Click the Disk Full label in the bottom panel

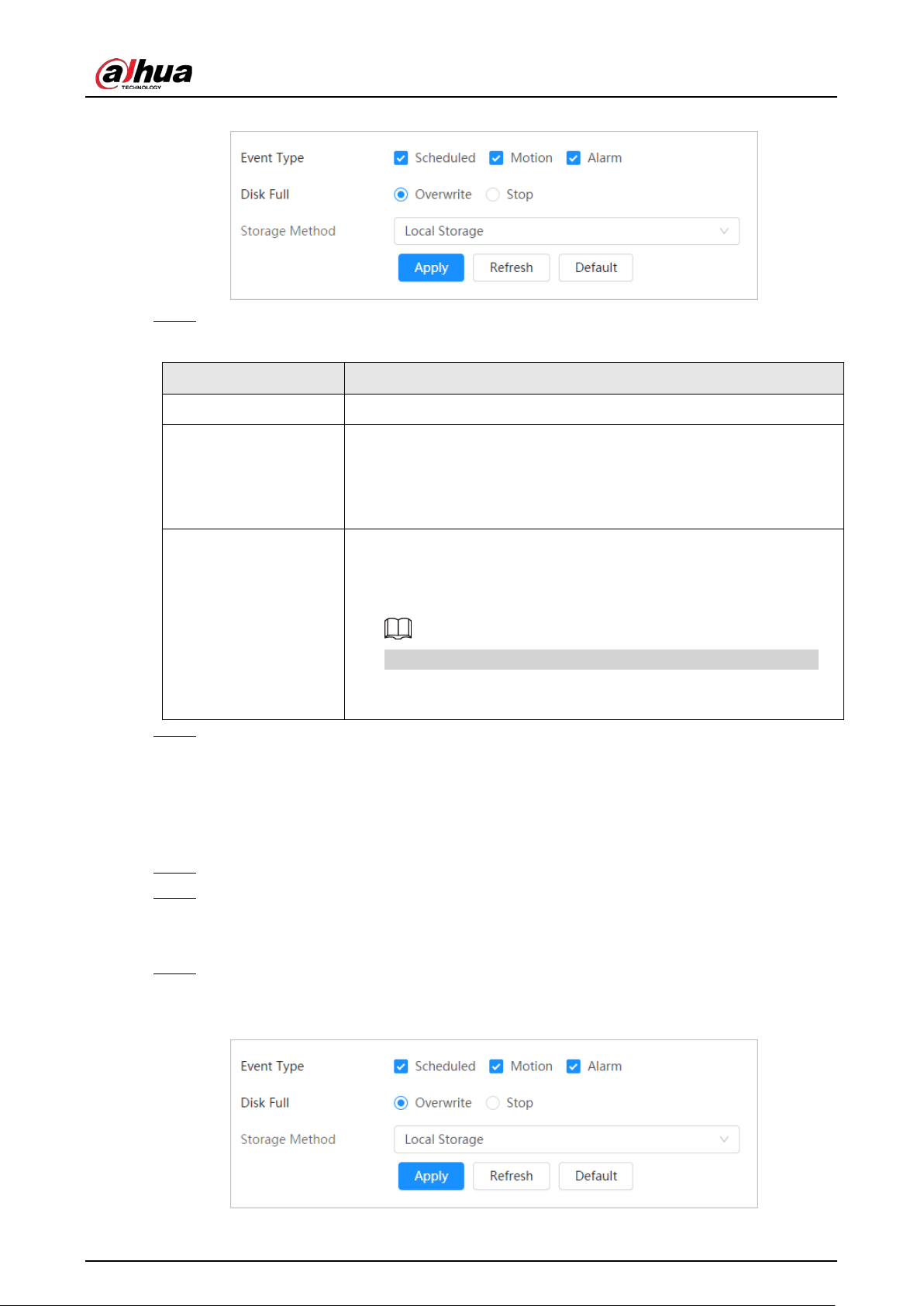click(265, 1103)
